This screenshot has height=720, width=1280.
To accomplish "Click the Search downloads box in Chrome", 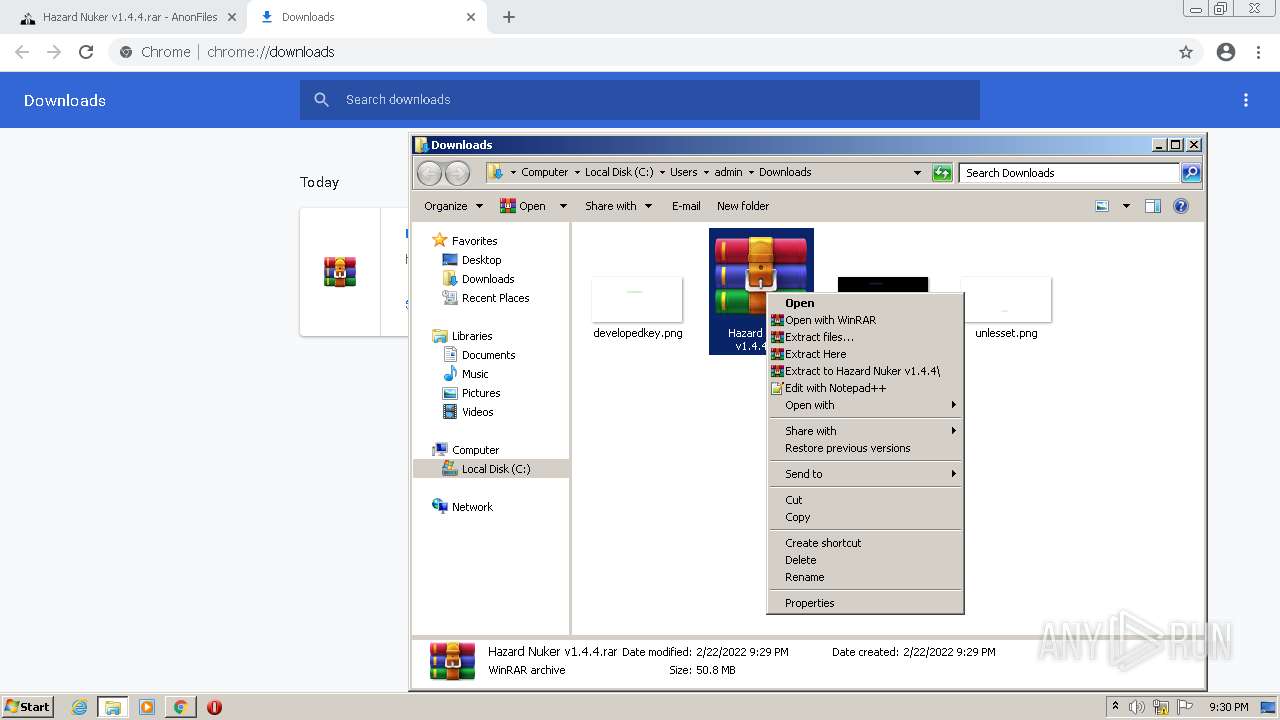I will click(640, 100).
